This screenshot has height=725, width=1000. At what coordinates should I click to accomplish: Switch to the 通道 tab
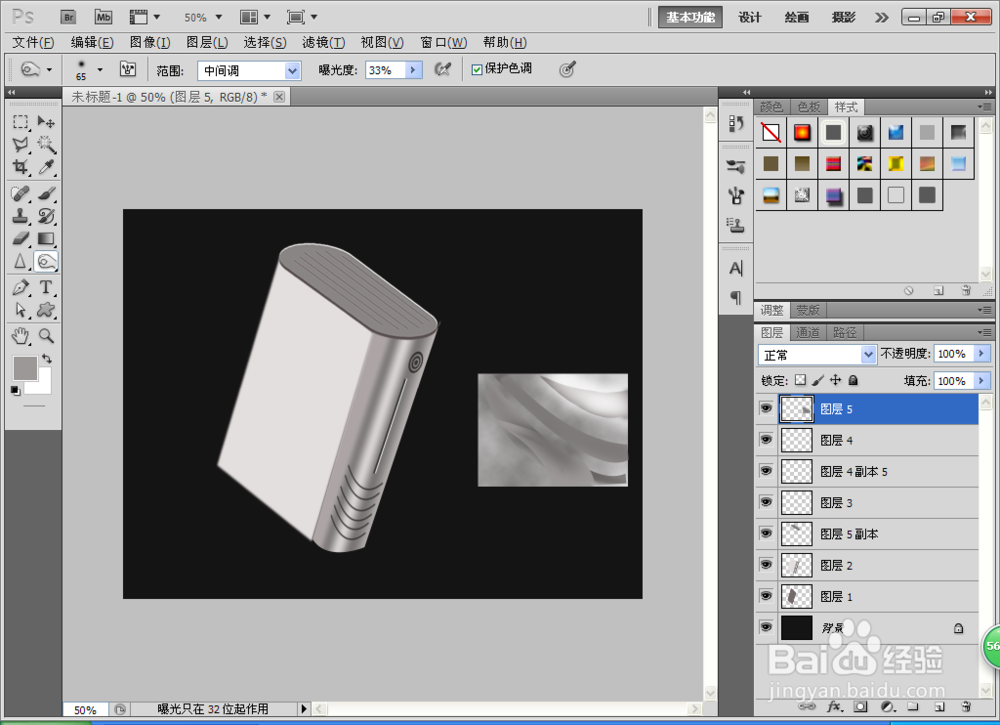click(x=807, y=333)
